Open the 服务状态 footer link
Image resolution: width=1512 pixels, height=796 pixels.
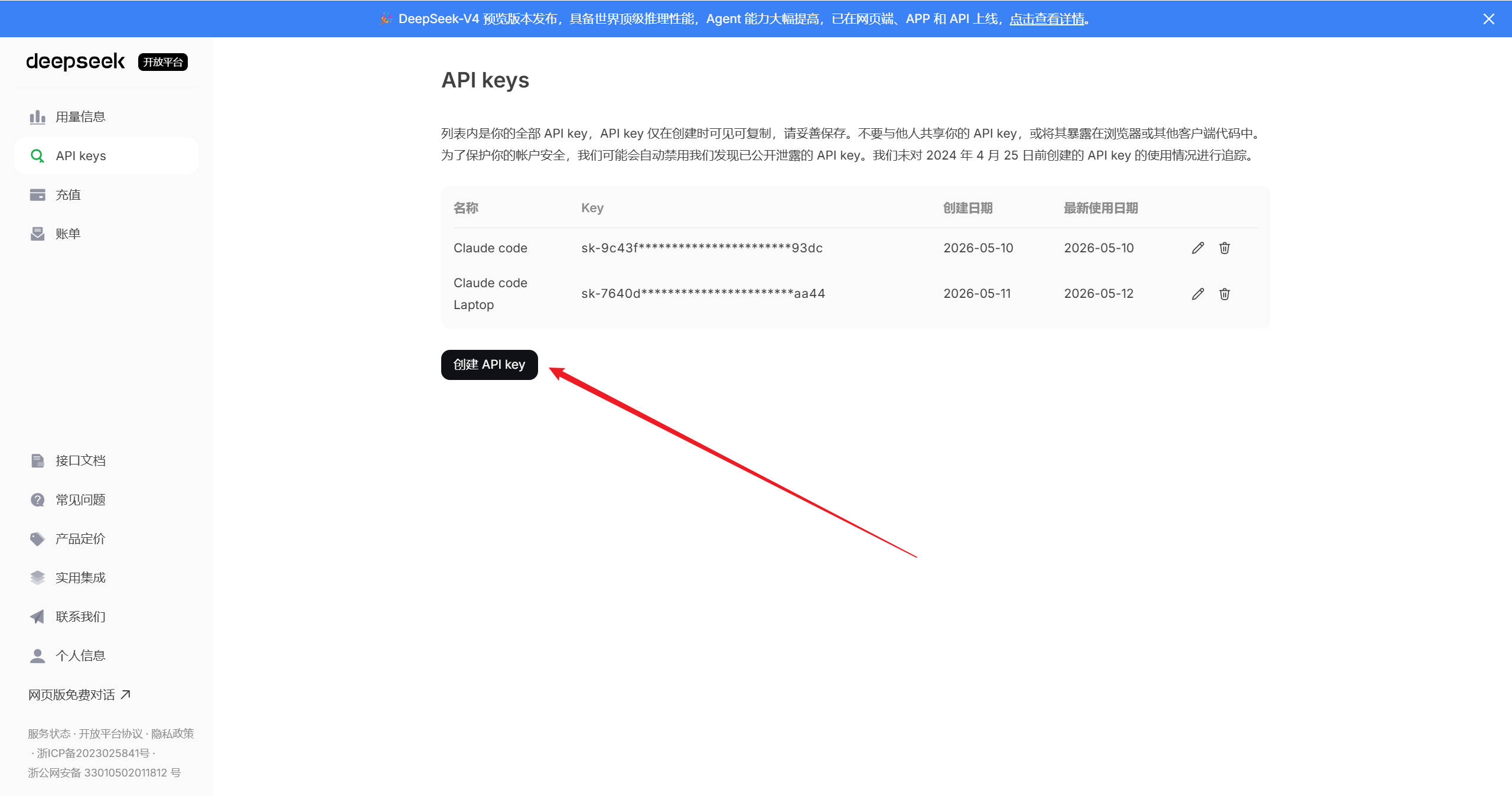49,734
